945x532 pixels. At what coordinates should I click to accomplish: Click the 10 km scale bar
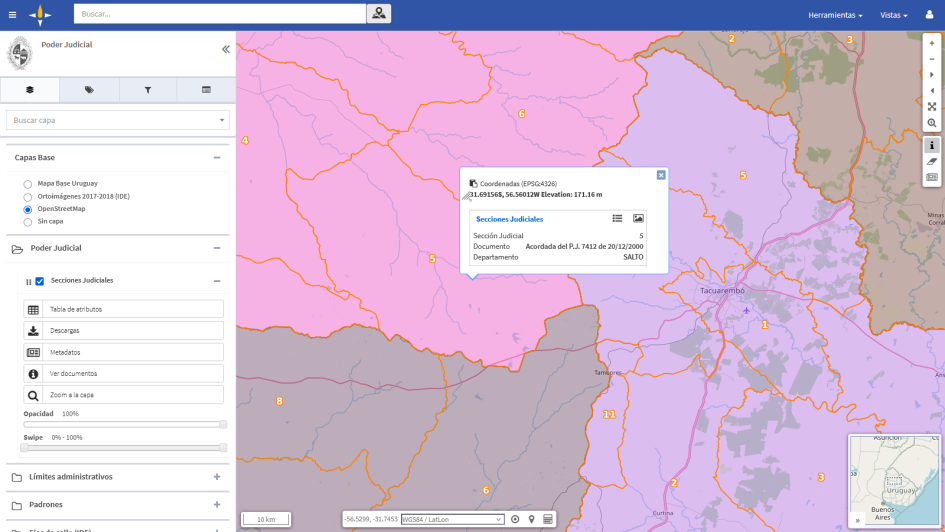[x=266, y=519]
